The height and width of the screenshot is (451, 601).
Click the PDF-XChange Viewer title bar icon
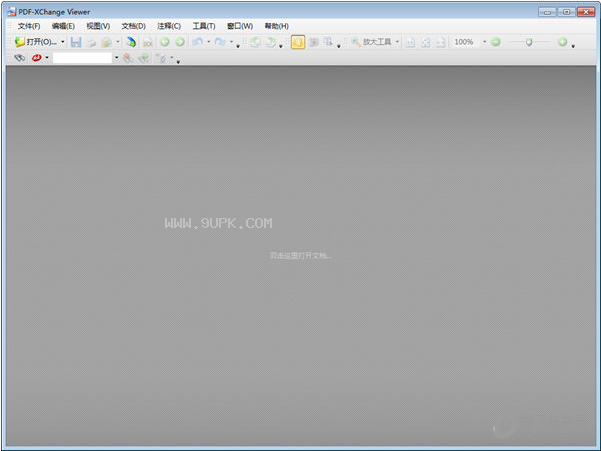(11, 11)
